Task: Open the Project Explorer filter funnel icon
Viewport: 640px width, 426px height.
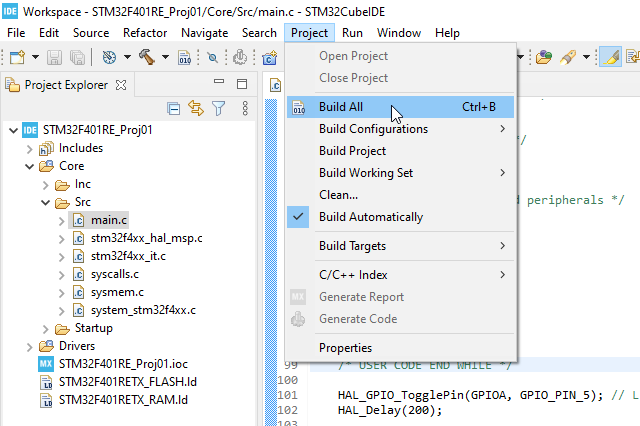Action: [218, 108]
